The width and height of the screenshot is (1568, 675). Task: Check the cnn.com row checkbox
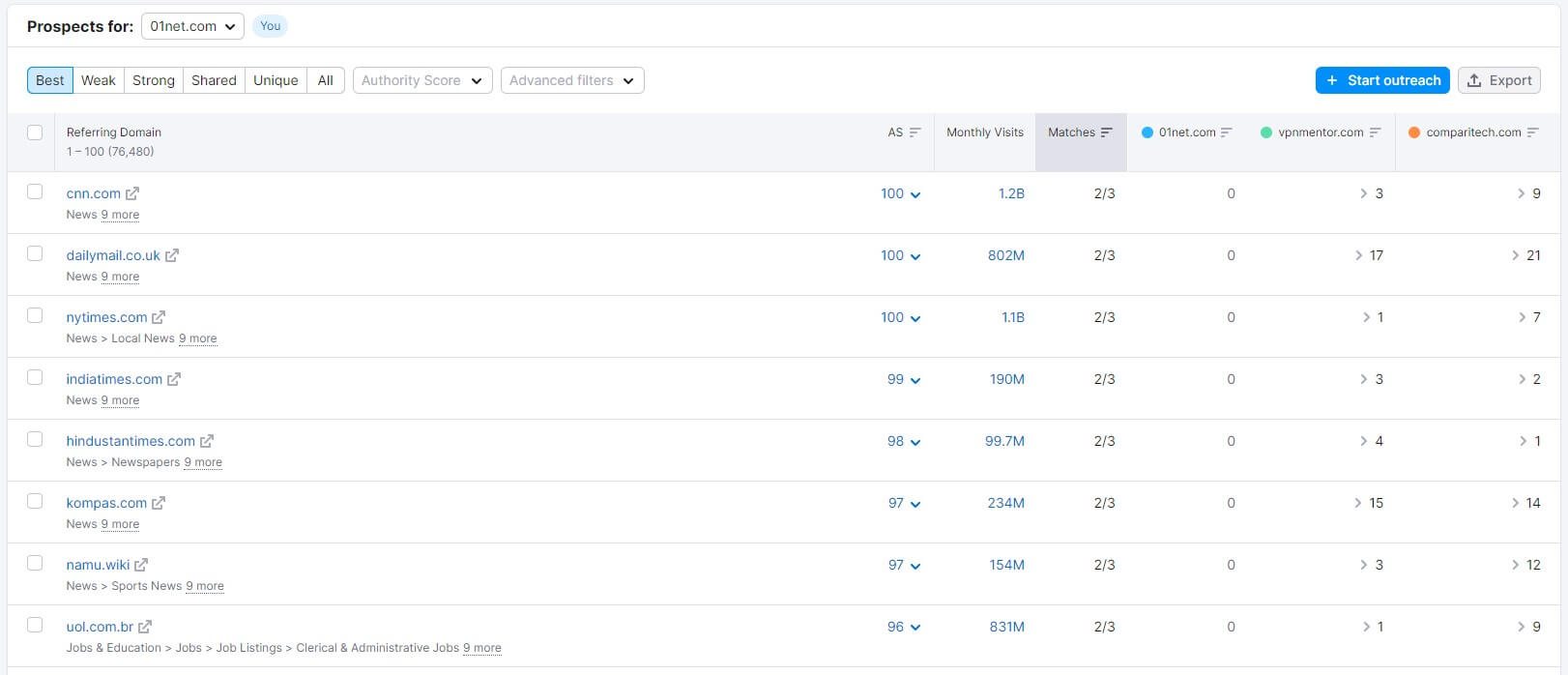[35, 191]
